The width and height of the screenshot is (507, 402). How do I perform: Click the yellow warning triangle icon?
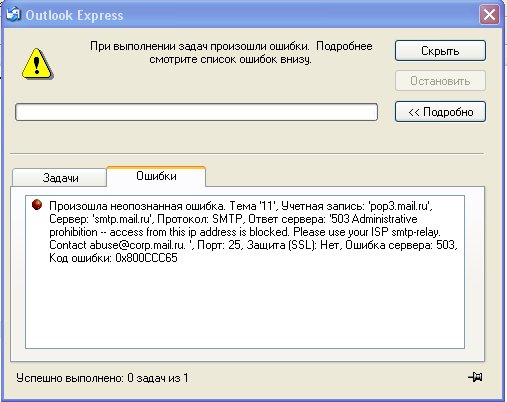pyautogui.click(x=37, y=64)
